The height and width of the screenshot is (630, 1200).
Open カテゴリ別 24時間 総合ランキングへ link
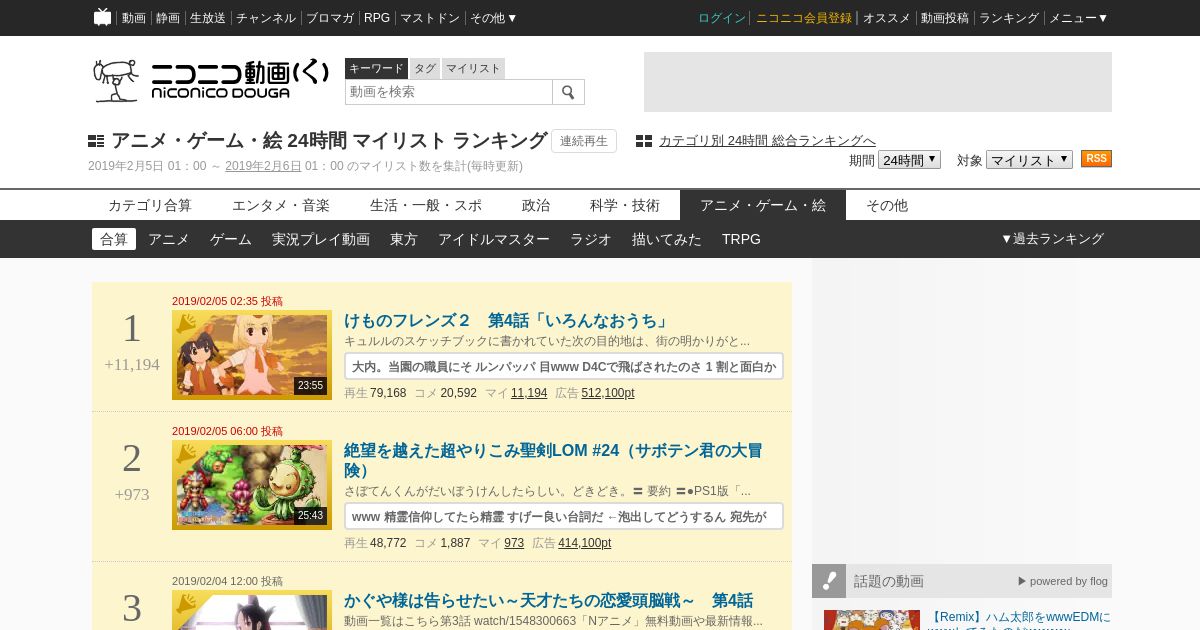pos(767,141)
